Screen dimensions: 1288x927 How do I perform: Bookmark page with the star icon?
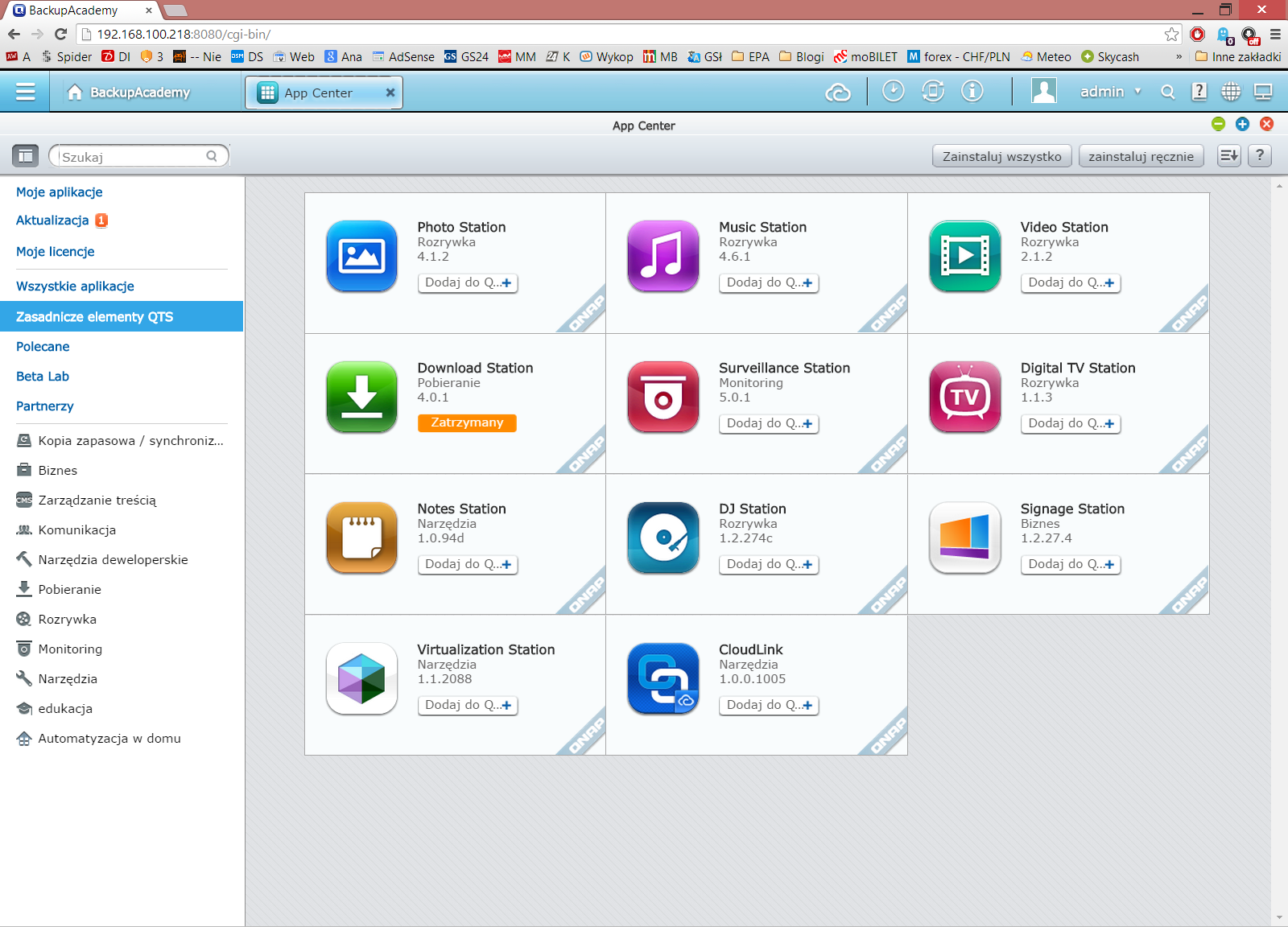point(1171,34)
